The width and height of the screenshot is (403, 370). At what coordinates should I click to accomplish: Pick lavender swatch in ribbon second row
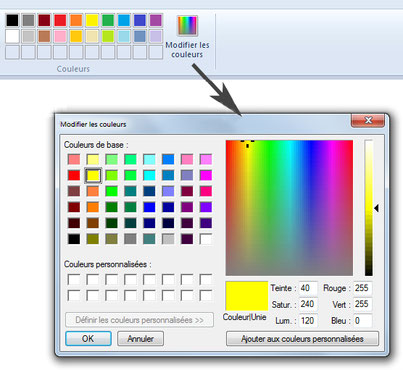(156, 36)
